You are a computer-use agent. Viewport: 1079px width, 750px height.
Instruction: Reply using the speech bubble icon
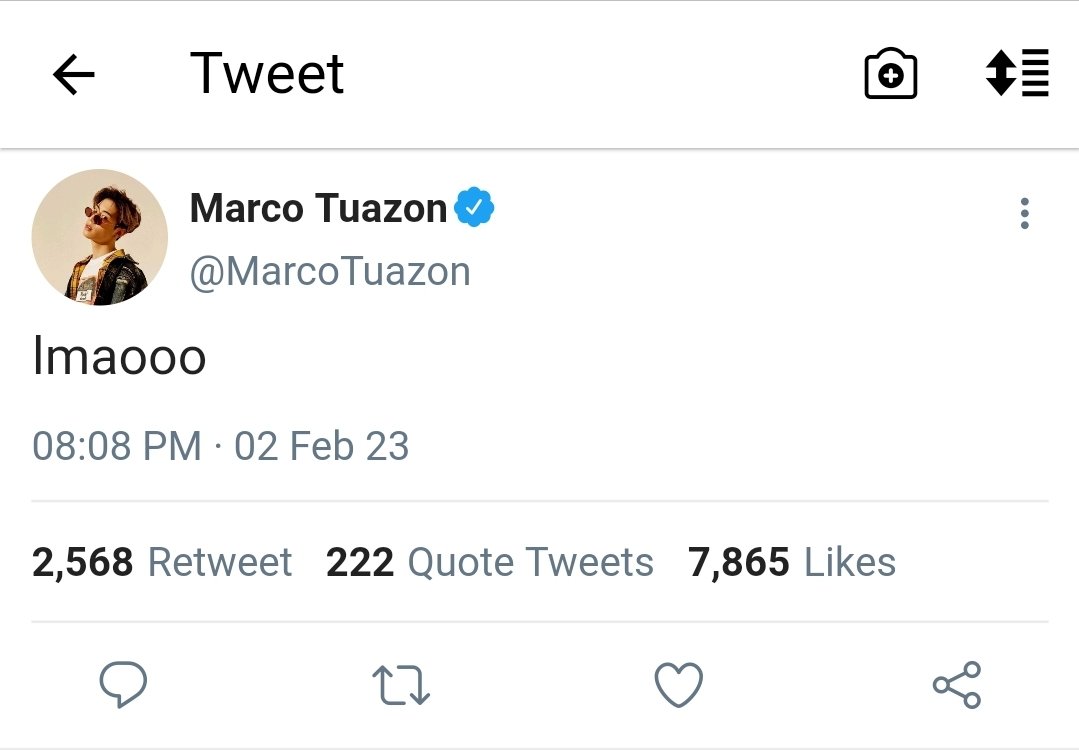(x=123, y=684)
